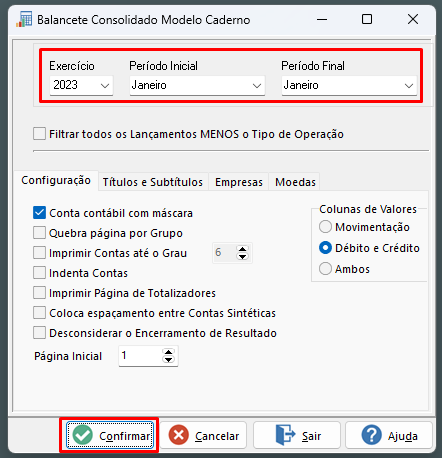
Task: Click the green checkmark Confirmar icon
Action: click(82, 435)
